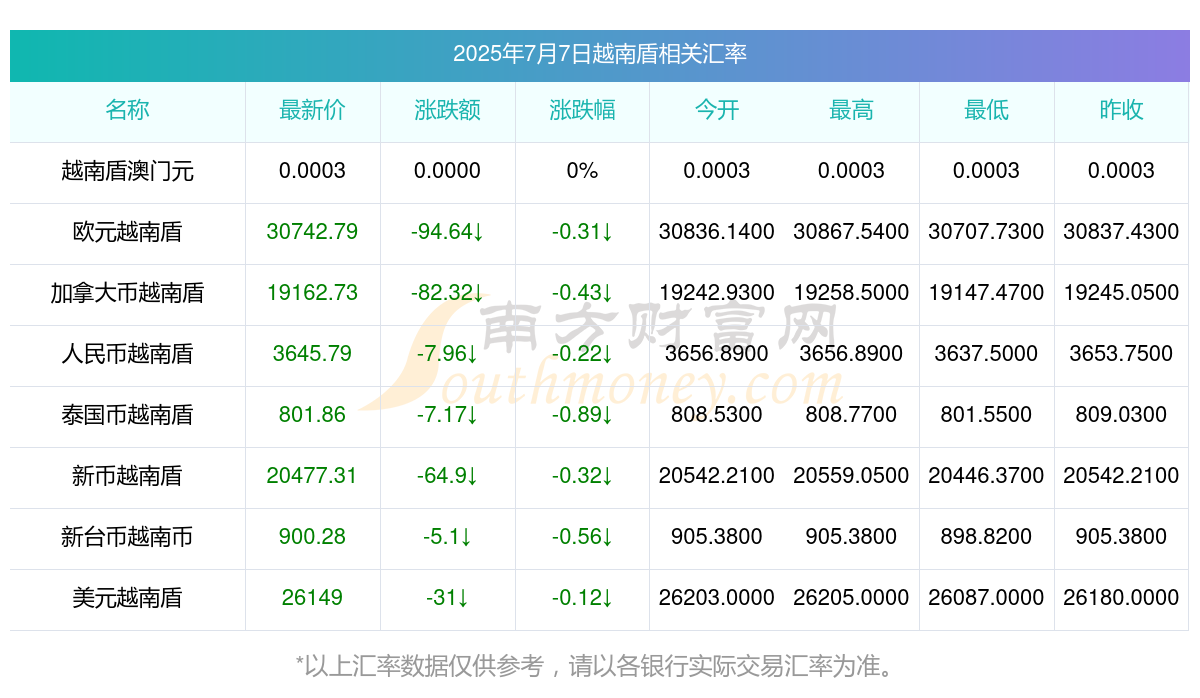Click change percent -0.22↓

582,354
